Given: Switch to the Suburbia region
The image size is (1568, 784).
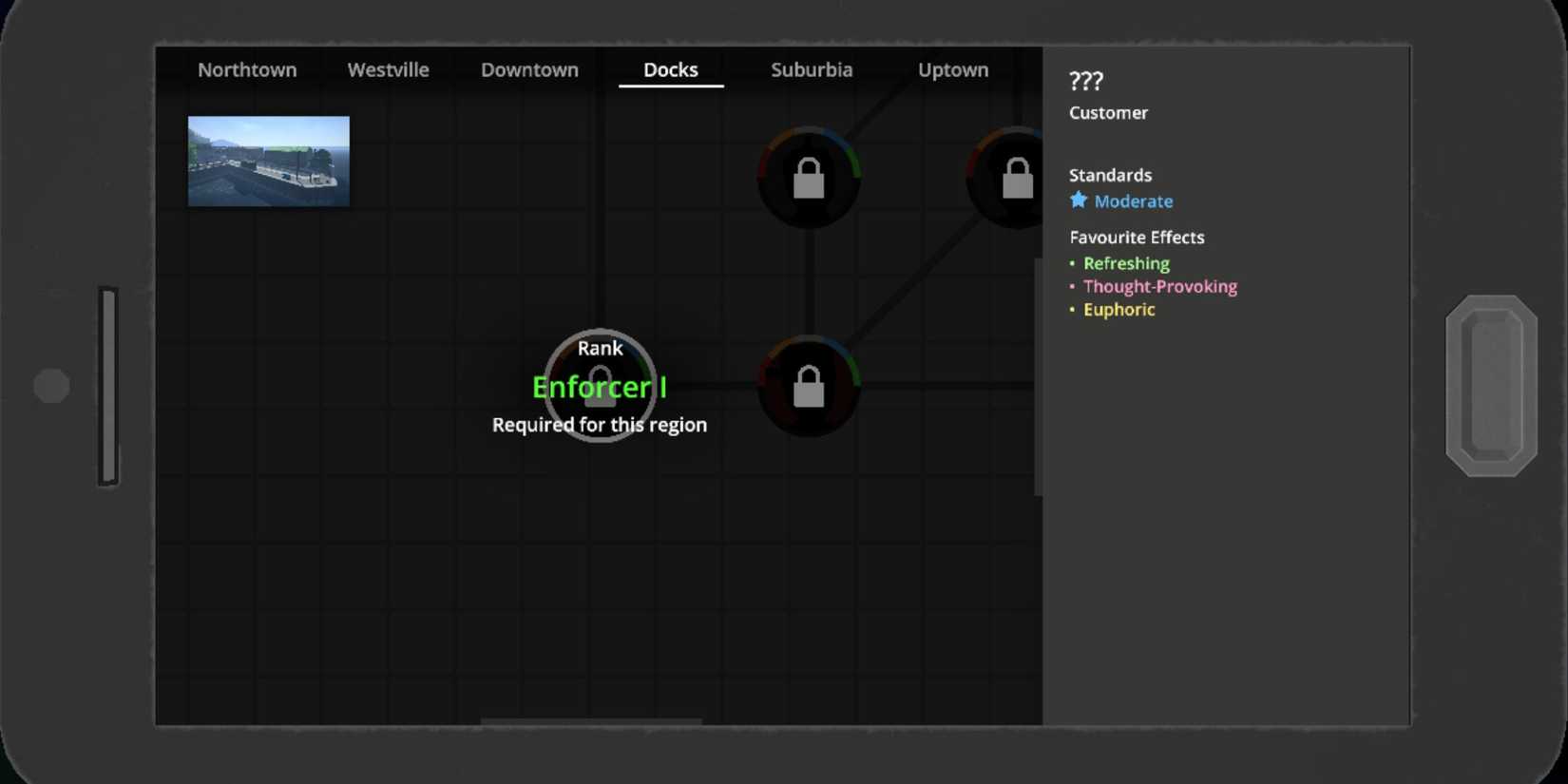Looking at the screenshot, I should point(812,70).
